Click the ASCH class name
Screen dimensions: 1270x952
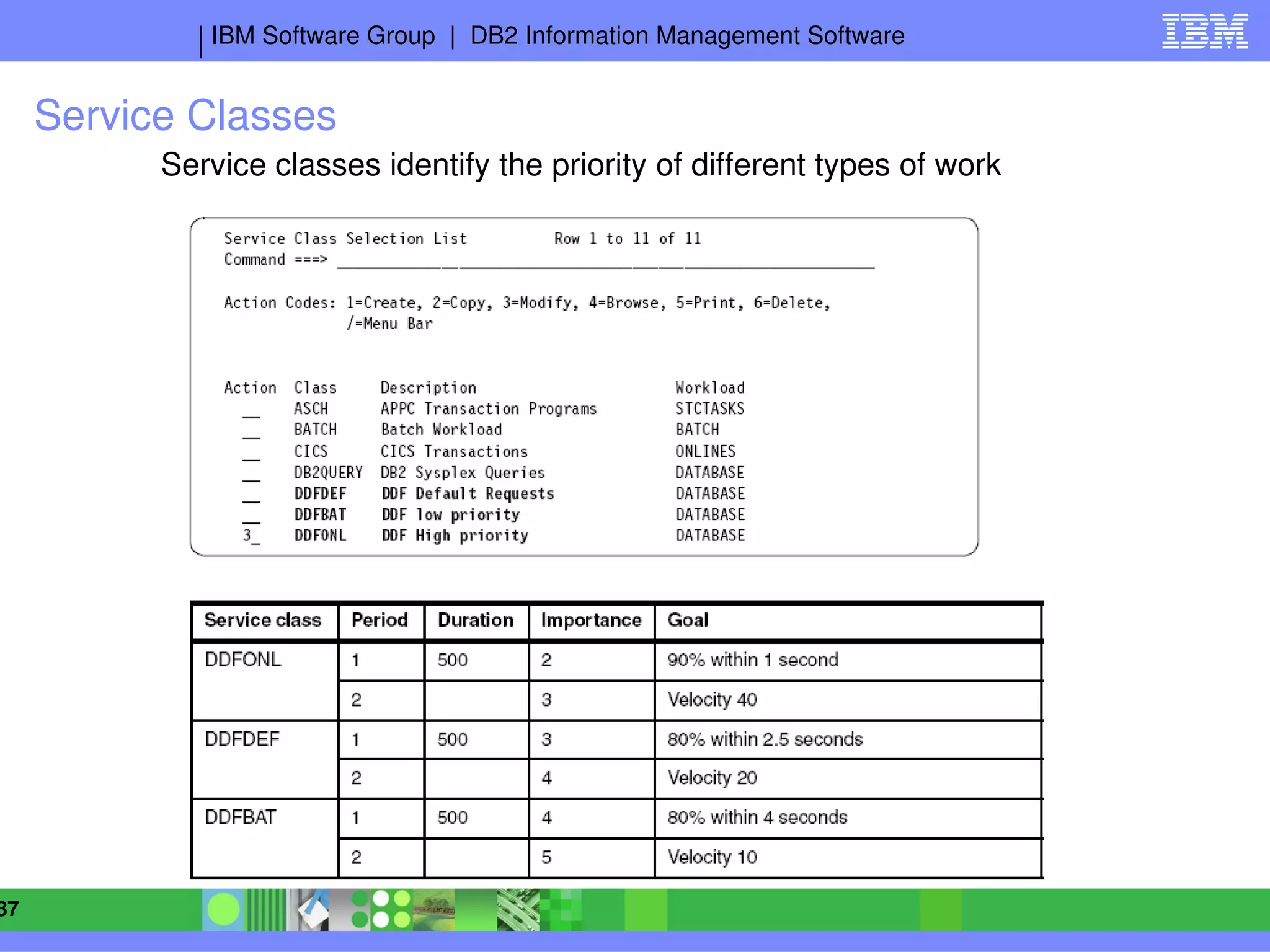pyautogui.click(x=311, y=409)
